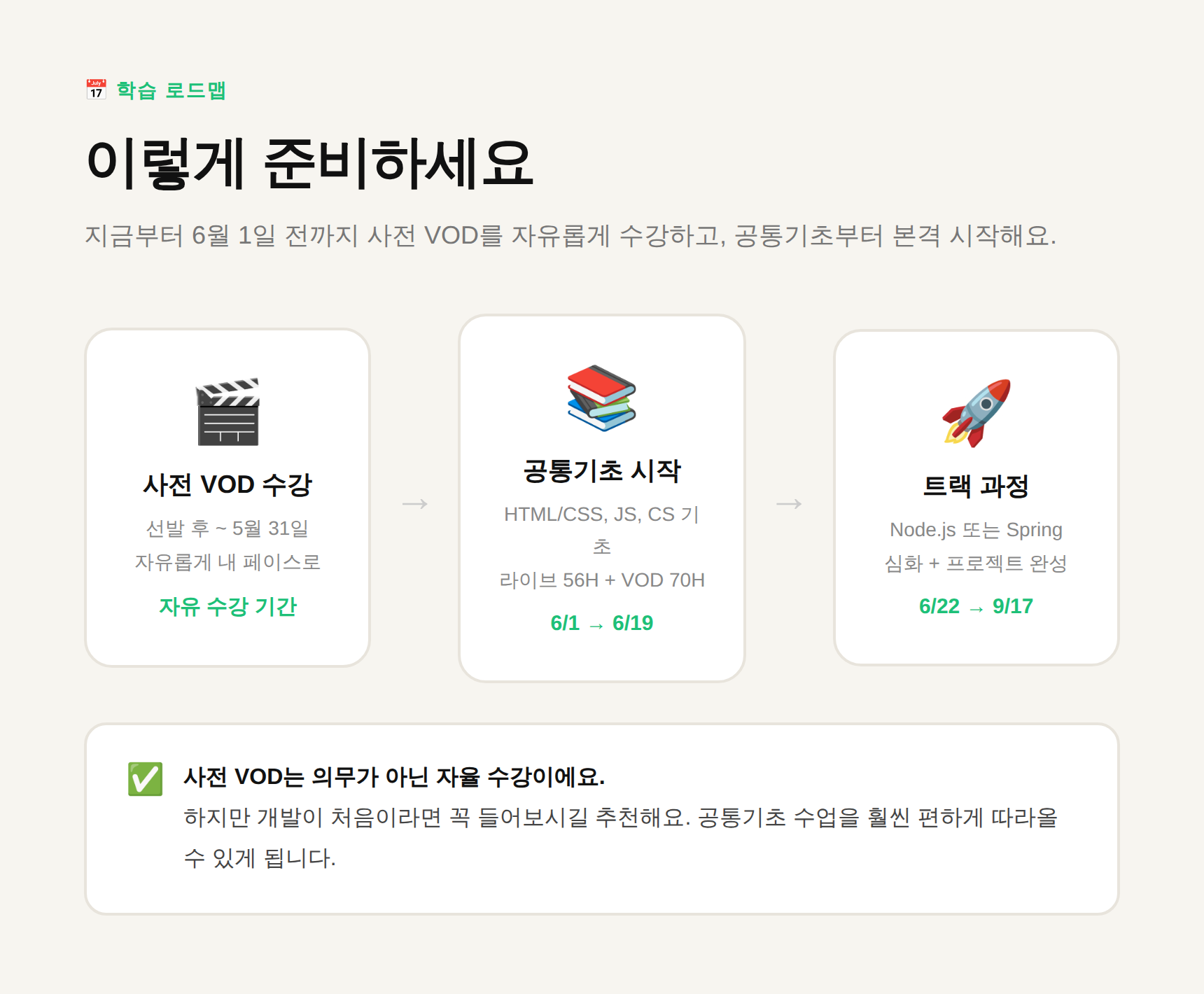Click the subtitle about 6월 1일 사전 VOD
This screenshot has height=994, width=1204.
570,236
